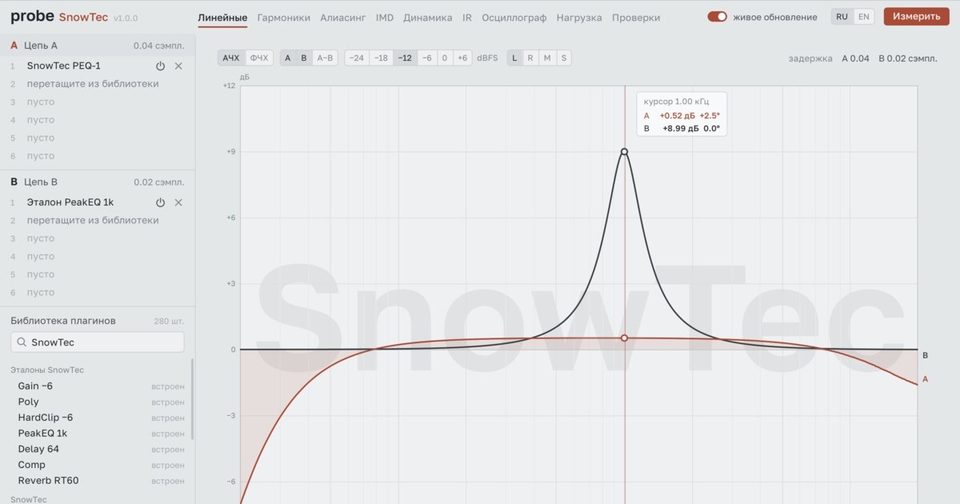Select the ФЧХ view mode
The width and height of the screenshot is (960, 504).
259,58
